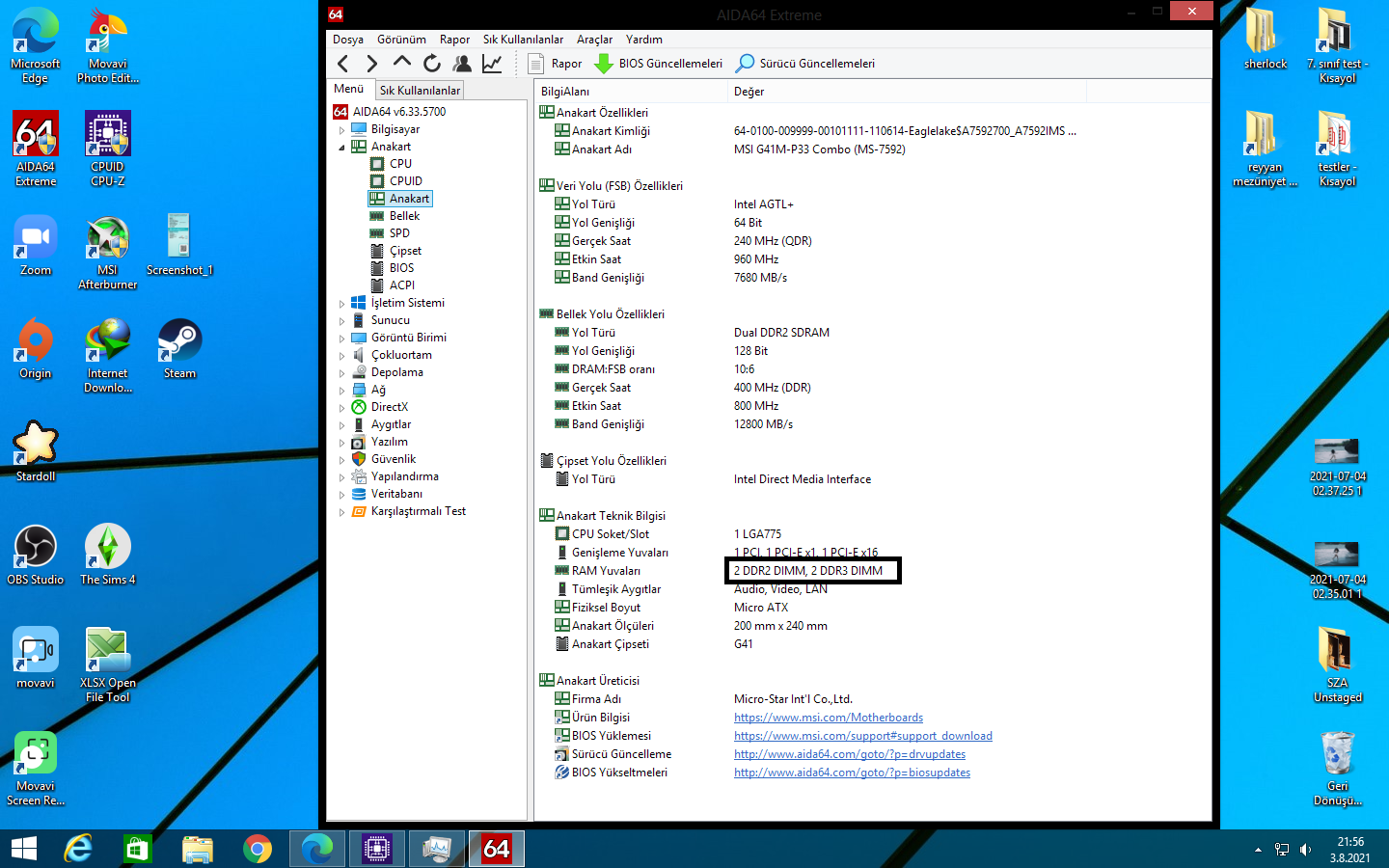Open Geri Dönüşüm recycle bin icon

coord(1338,768)
